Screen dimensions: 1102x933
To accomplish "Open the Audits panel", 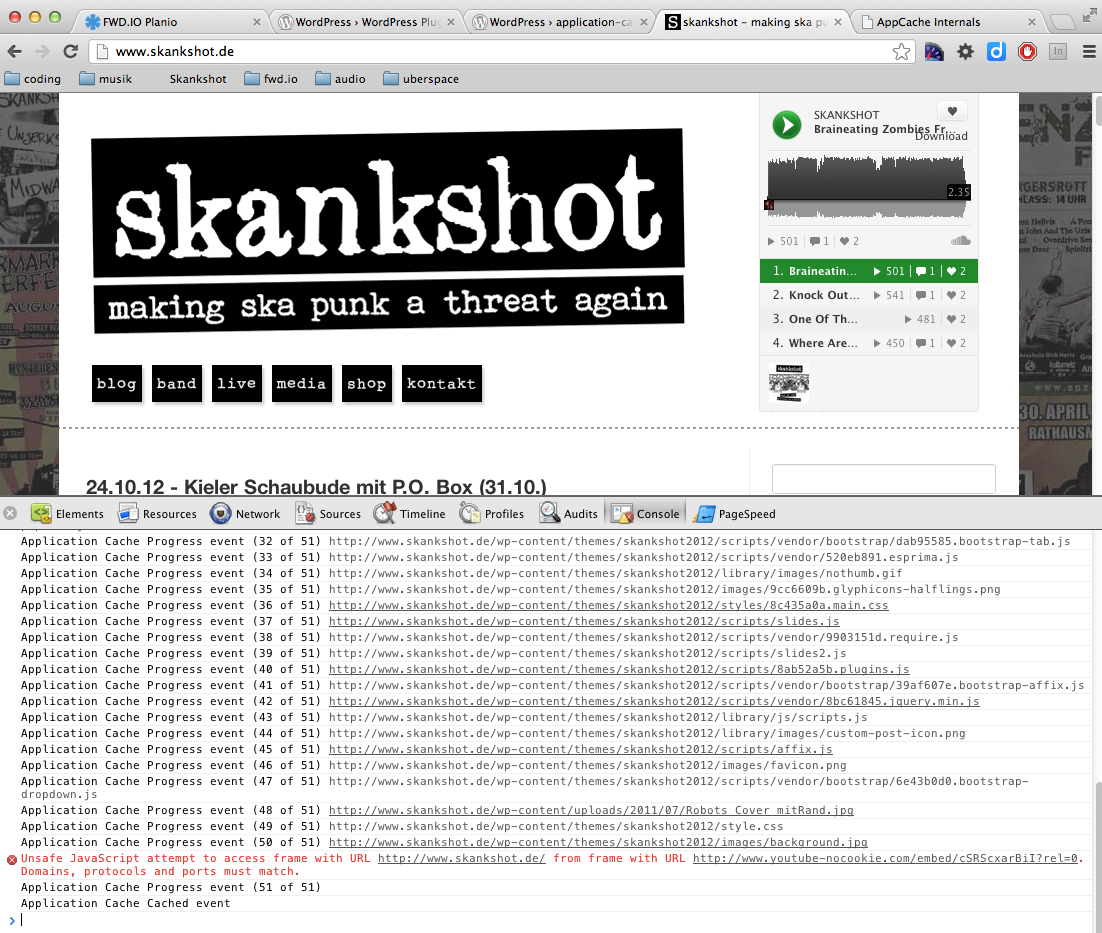I will point(569,514).
